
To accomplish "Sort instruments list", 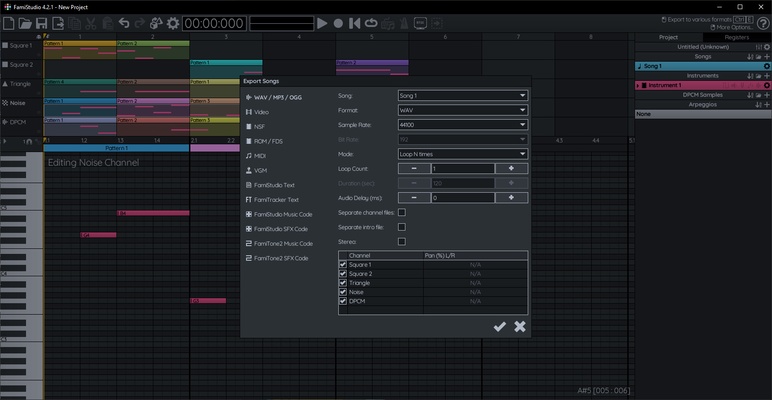I will [x=750, y=76].
